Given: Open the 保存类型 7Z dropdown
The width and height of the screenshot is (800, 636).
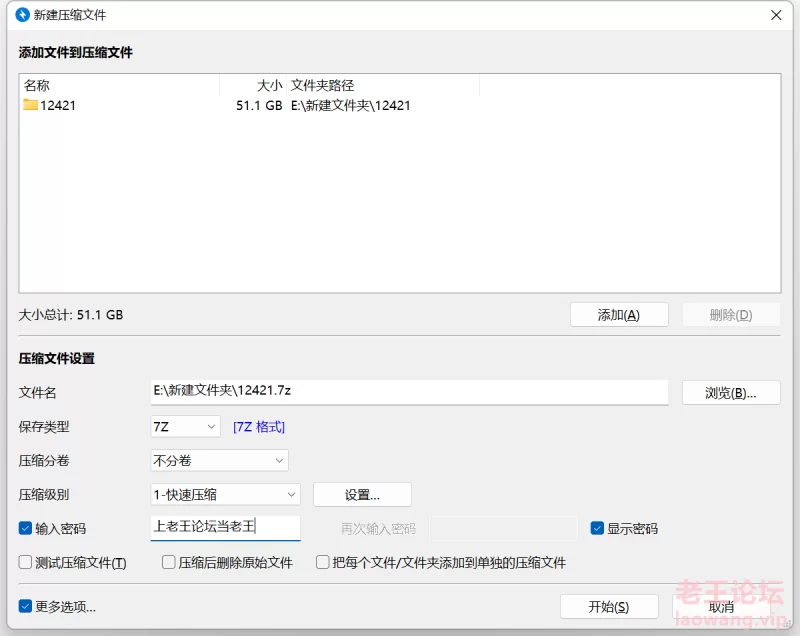Looking at the screenshot, I should [x=185, y=426].
